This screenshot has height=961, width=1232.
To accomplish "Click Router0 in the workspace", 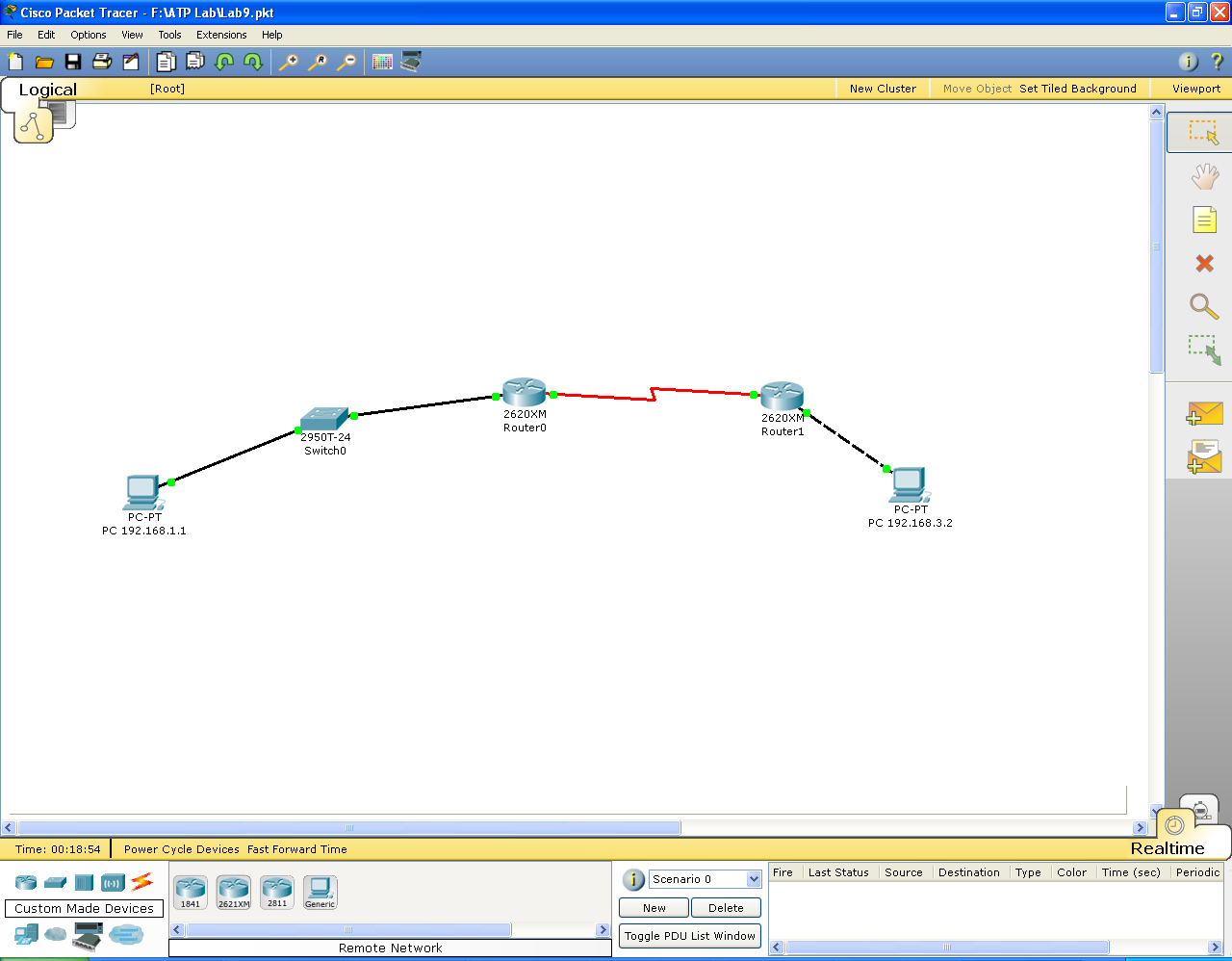I will pos(525,392).
